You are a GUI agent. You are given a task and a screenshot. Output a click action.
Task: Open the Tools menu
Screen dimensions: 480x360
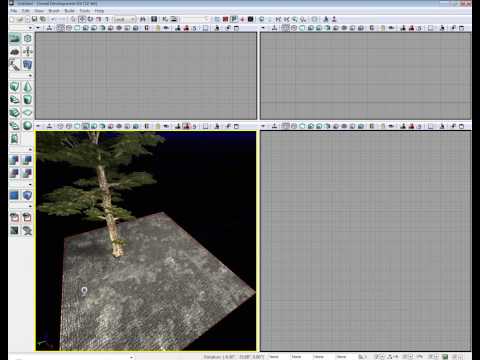(x=85, y=11)
